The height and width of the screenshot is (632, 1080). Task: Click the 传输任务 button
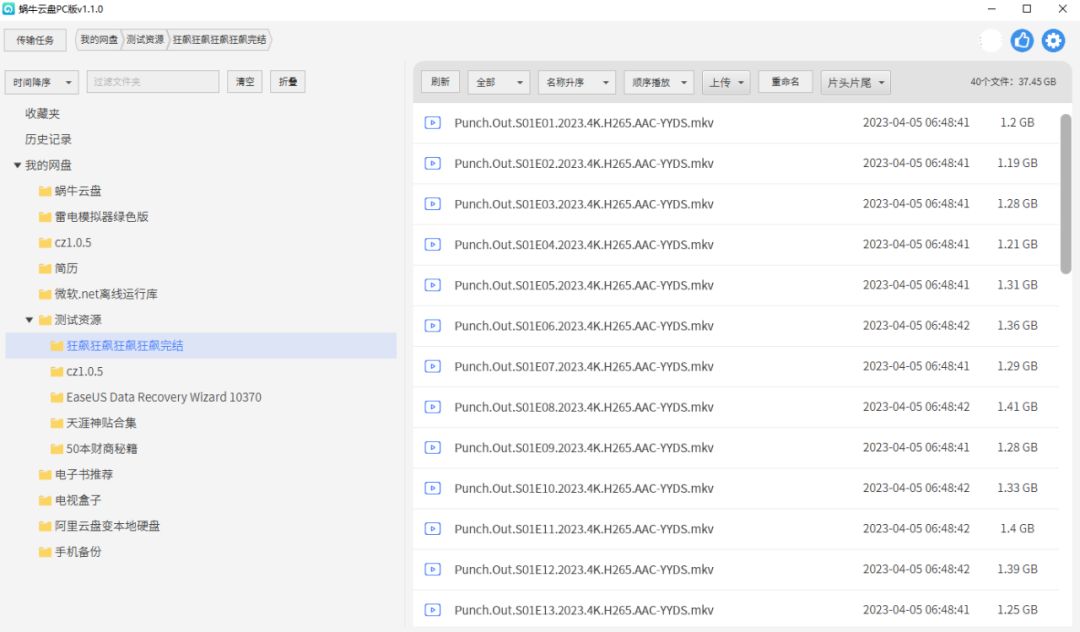coord(35,40)
